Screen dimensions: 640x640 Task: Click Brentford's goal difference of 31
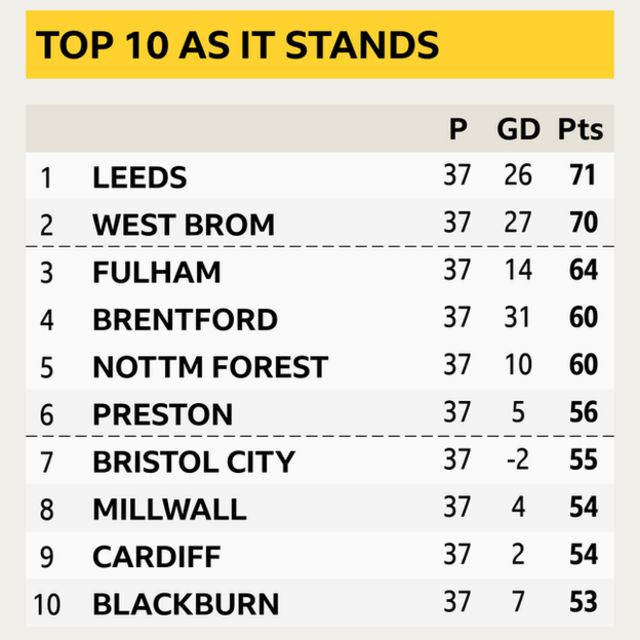tap(518, 319)
